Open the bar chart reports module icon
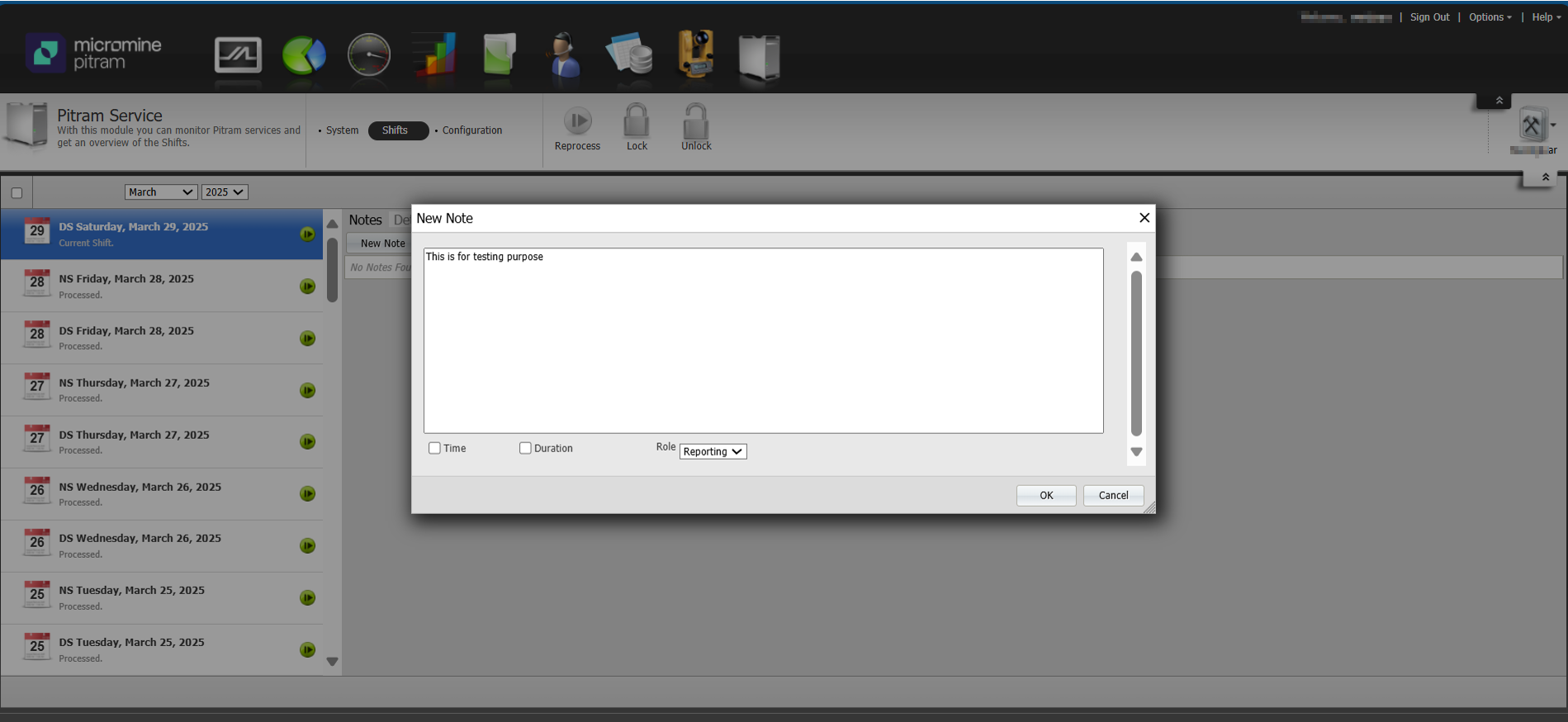The width and height of the screenshot is (1568, 722). (x=434, y=56)
